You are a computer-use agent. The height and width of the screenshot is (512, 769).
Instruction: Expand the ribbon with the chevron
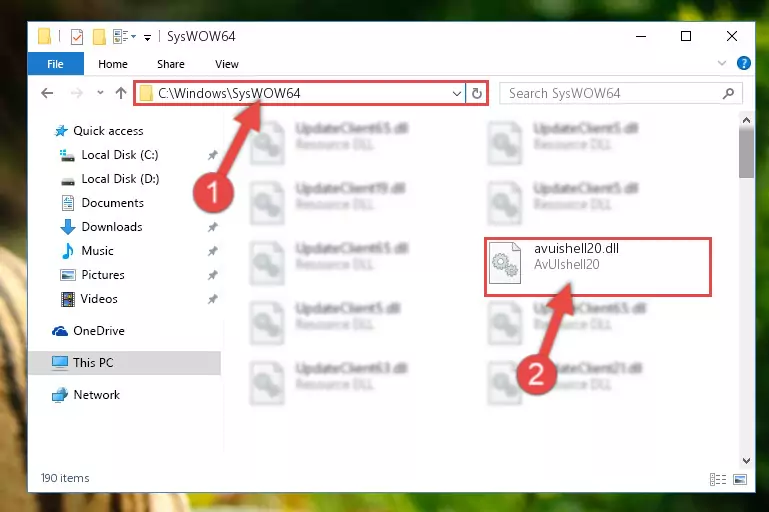721,63
